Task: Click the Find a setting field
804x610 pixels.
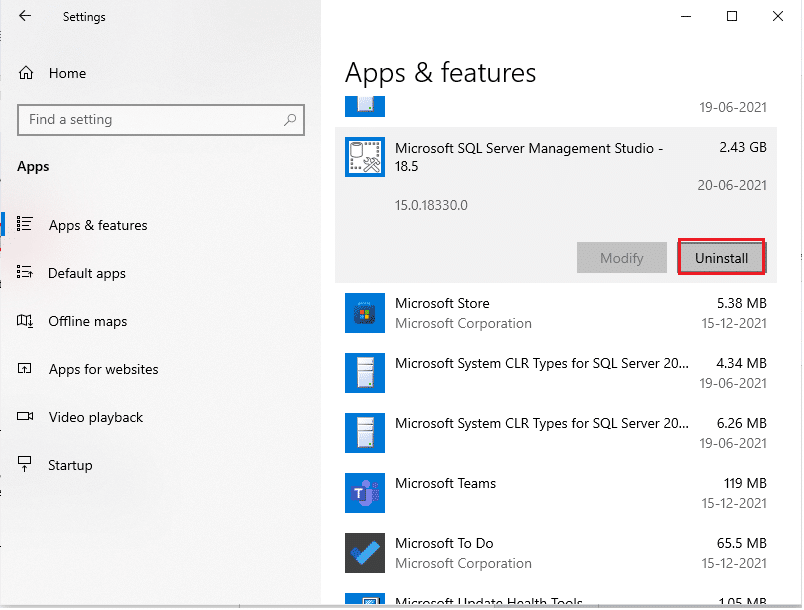Action: point(150,120)
